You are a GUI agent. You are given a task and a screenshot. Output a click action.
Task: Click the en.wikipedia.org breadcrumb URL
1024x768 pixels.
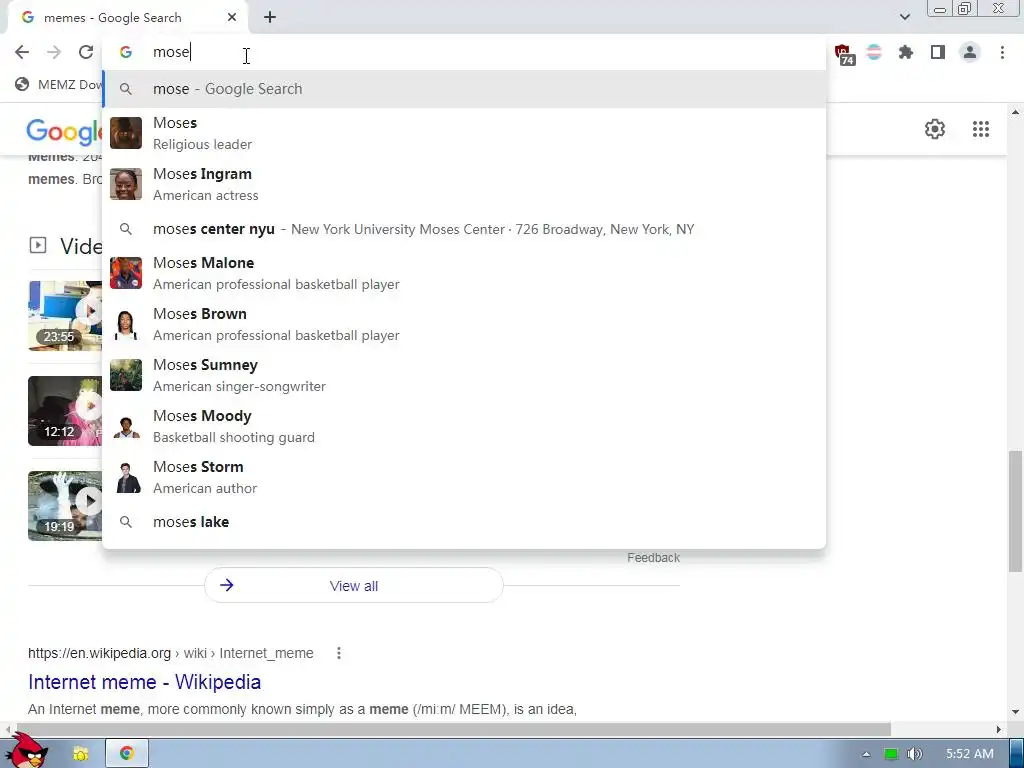click(x=170, y=653)
